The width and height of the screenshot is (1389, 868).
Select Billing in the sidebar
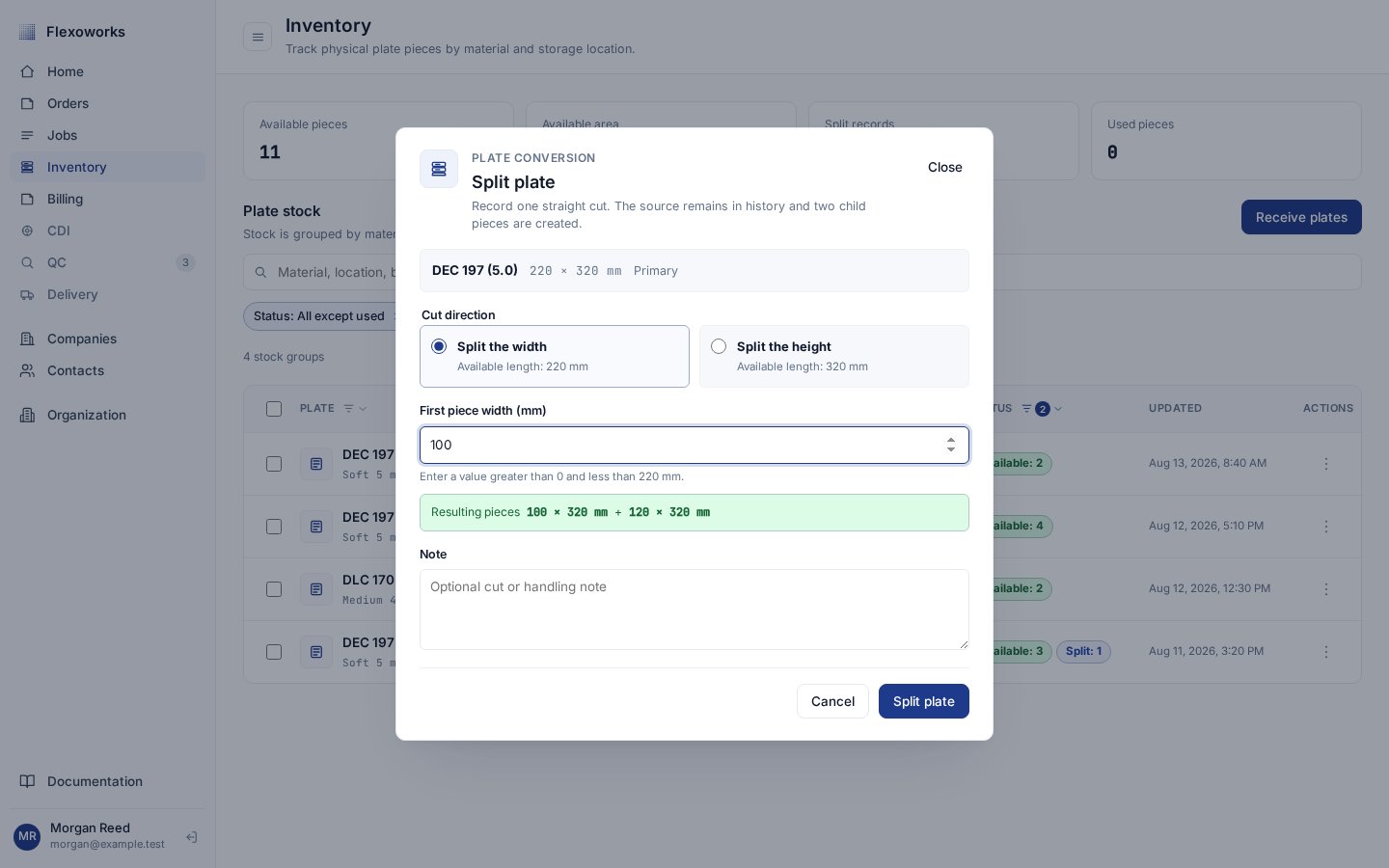[x=107, y=199]
